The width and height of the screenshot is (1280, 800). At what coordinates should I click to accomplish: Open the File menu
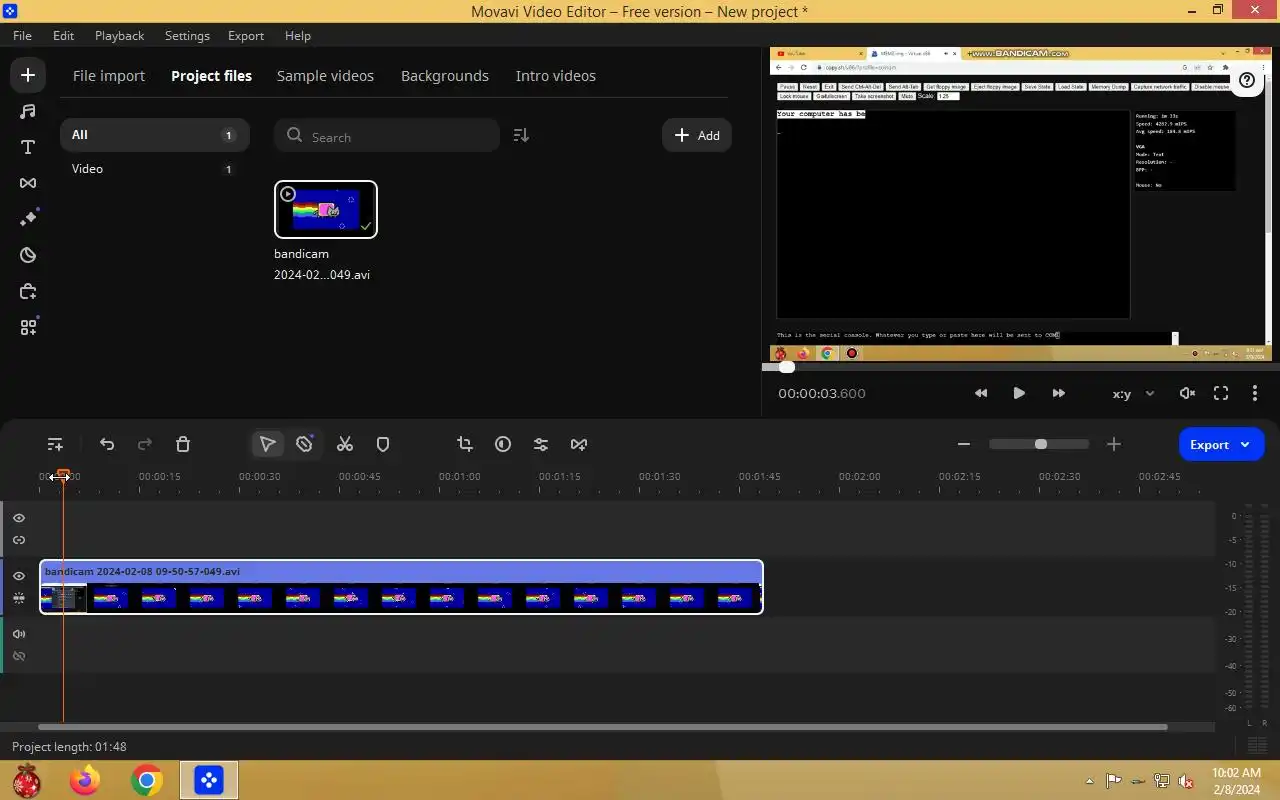(22, 35)
